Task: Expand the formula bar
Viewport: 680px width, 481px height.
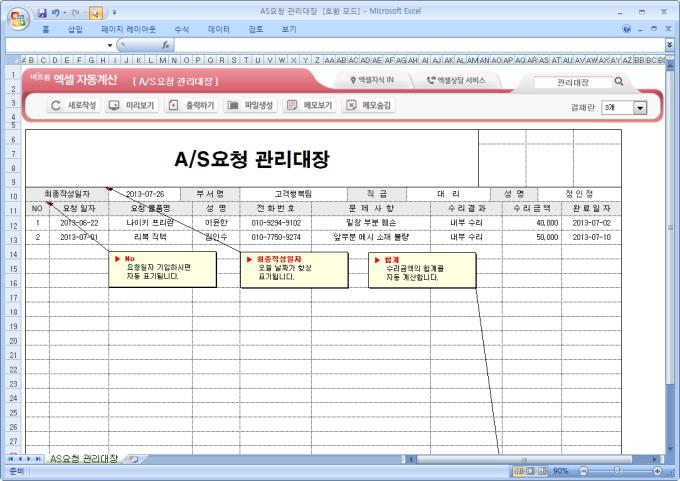Action: 669,45
